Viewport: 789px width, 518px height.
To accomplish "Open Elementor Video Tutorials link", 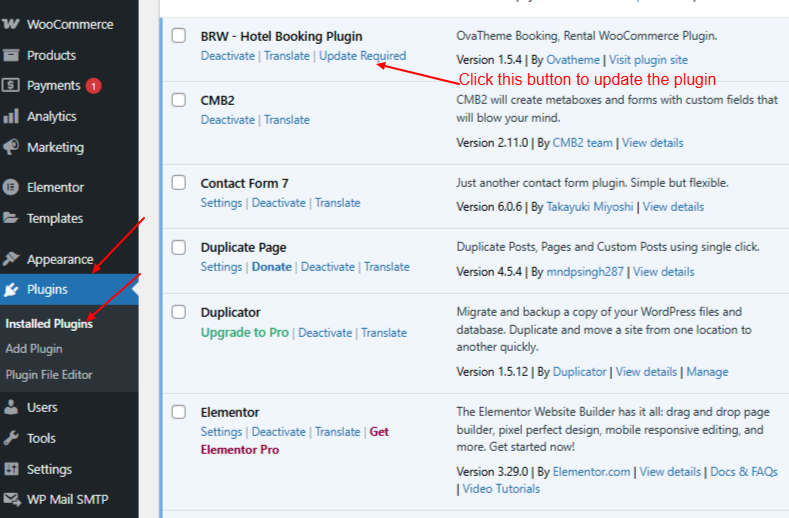I will pos(502,489).
